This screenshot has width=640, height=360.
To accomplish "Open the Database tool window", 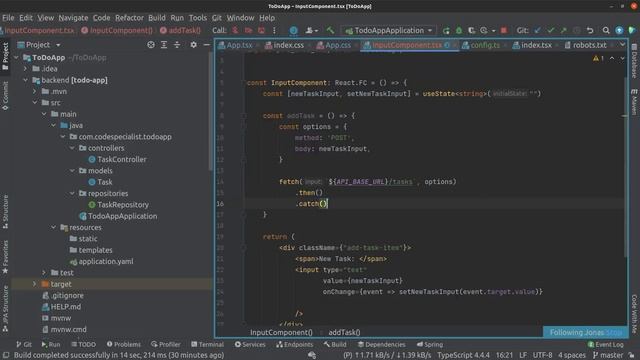I will pyautogui.click(x=634, y=61).
